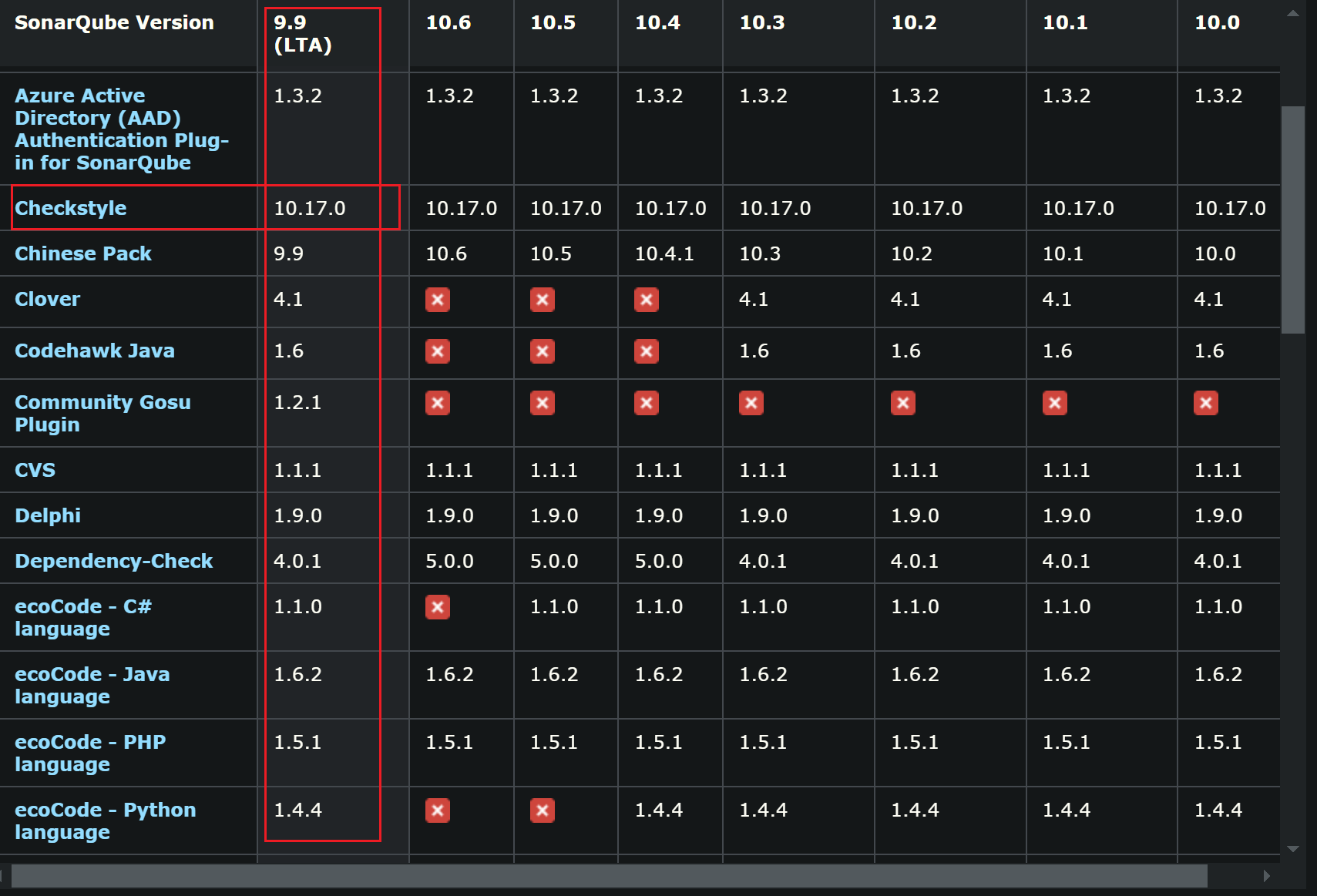
Task: Click ecoCode C# red X under 10.6
Action: coord(438,607)
